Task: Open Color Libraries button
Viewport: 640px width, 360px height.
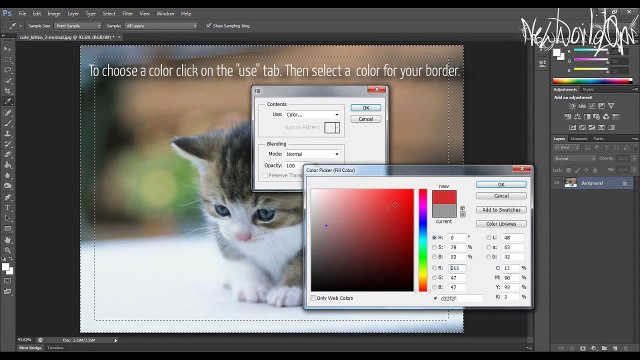Action: coord(501,224)
